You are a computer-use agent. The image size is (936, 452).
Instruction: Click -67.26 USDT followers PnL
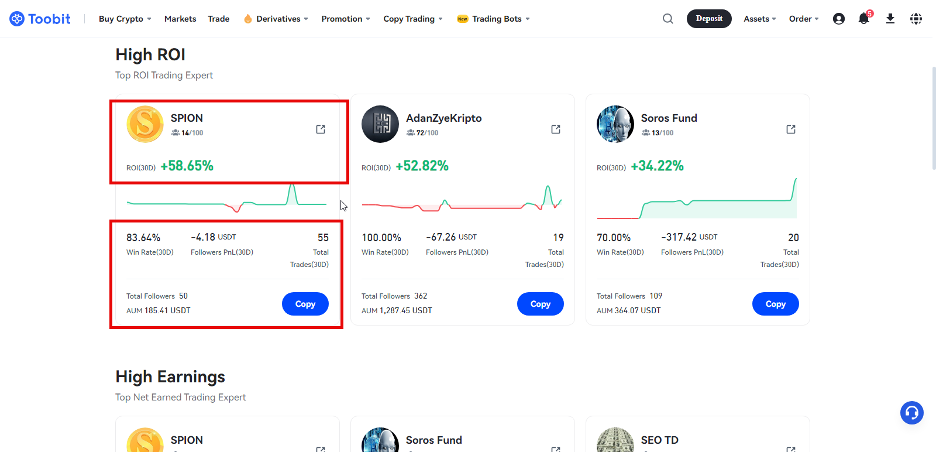[451, 237]
